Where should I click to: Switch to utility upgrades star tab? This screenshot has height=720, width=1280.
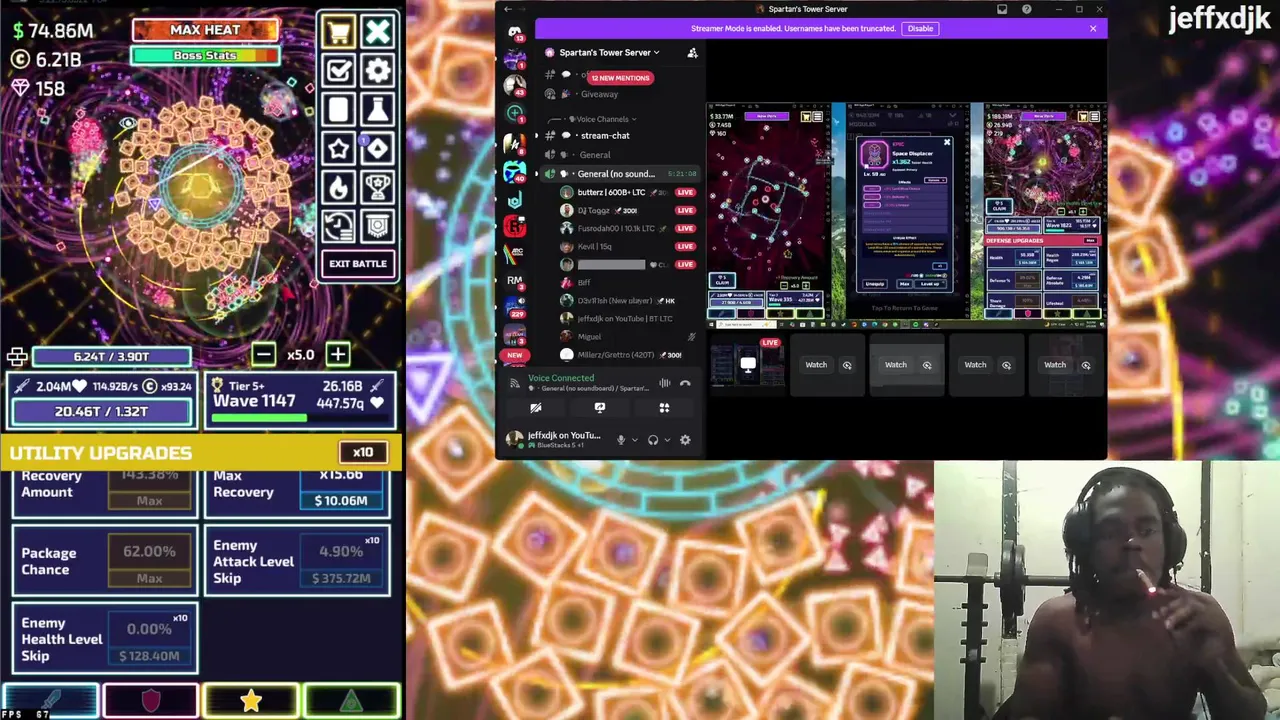coord(250,702)
